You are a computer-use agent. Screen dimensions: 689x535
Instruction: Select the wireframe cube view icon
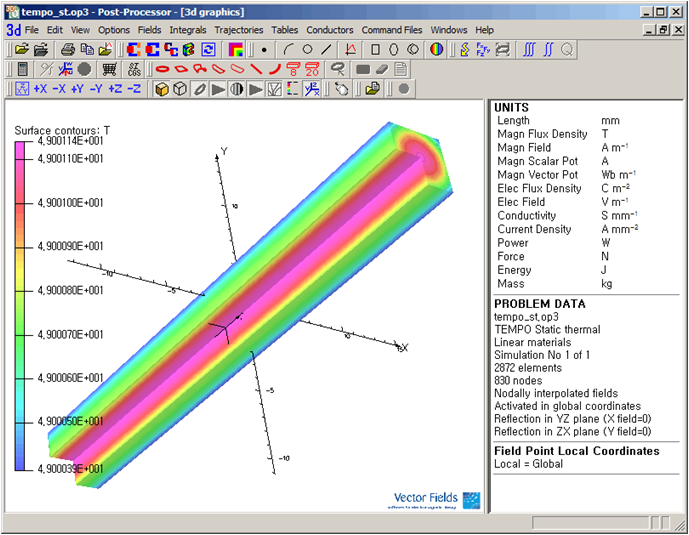click(x=179, y=89)
